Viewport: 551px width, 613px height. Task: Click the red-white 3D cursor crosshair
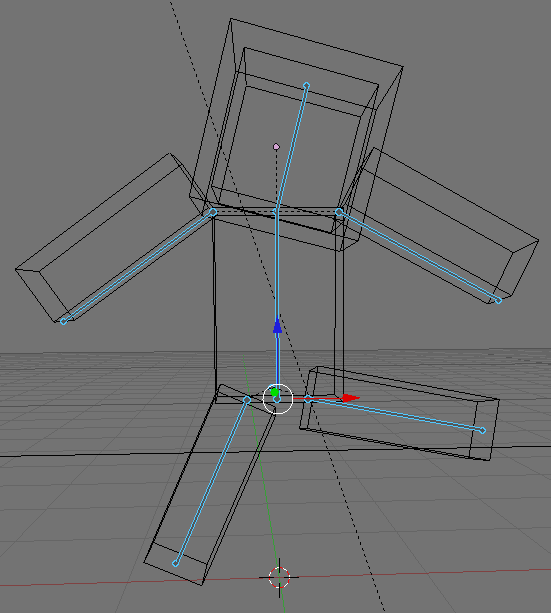tap(279, 577)
